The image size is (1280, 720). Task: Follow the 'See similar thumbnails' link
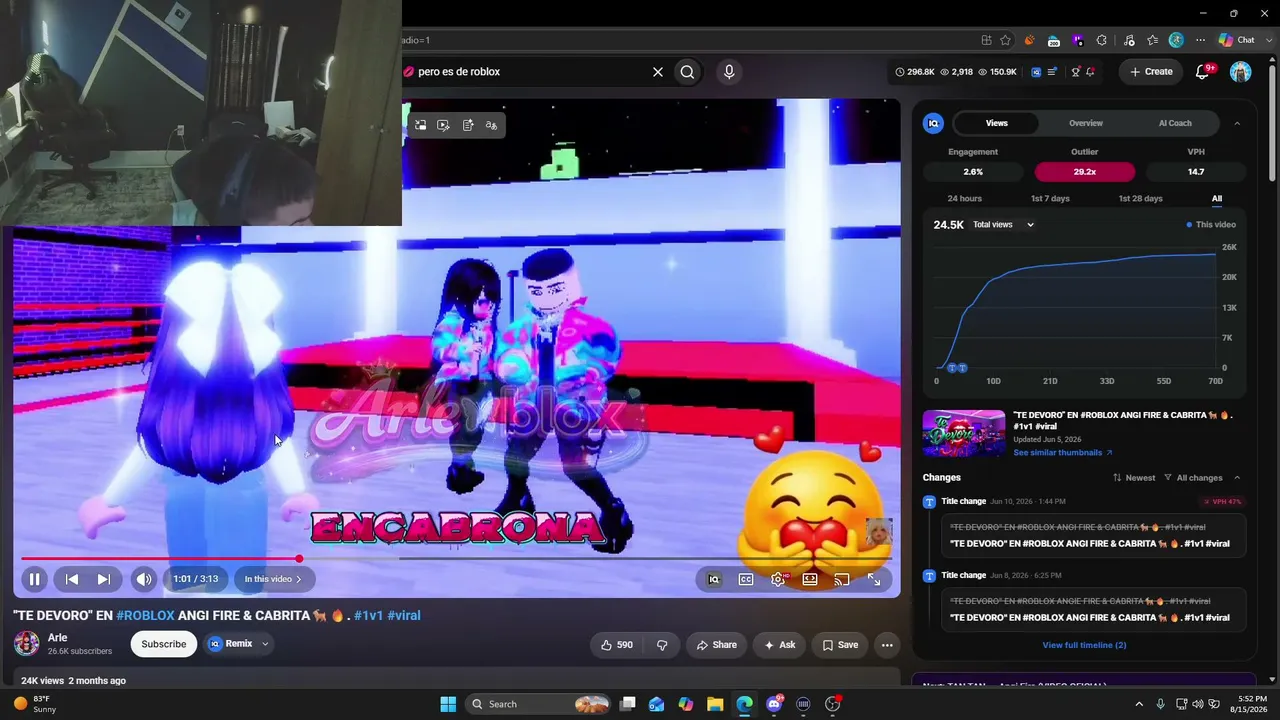pos(1062,453)
